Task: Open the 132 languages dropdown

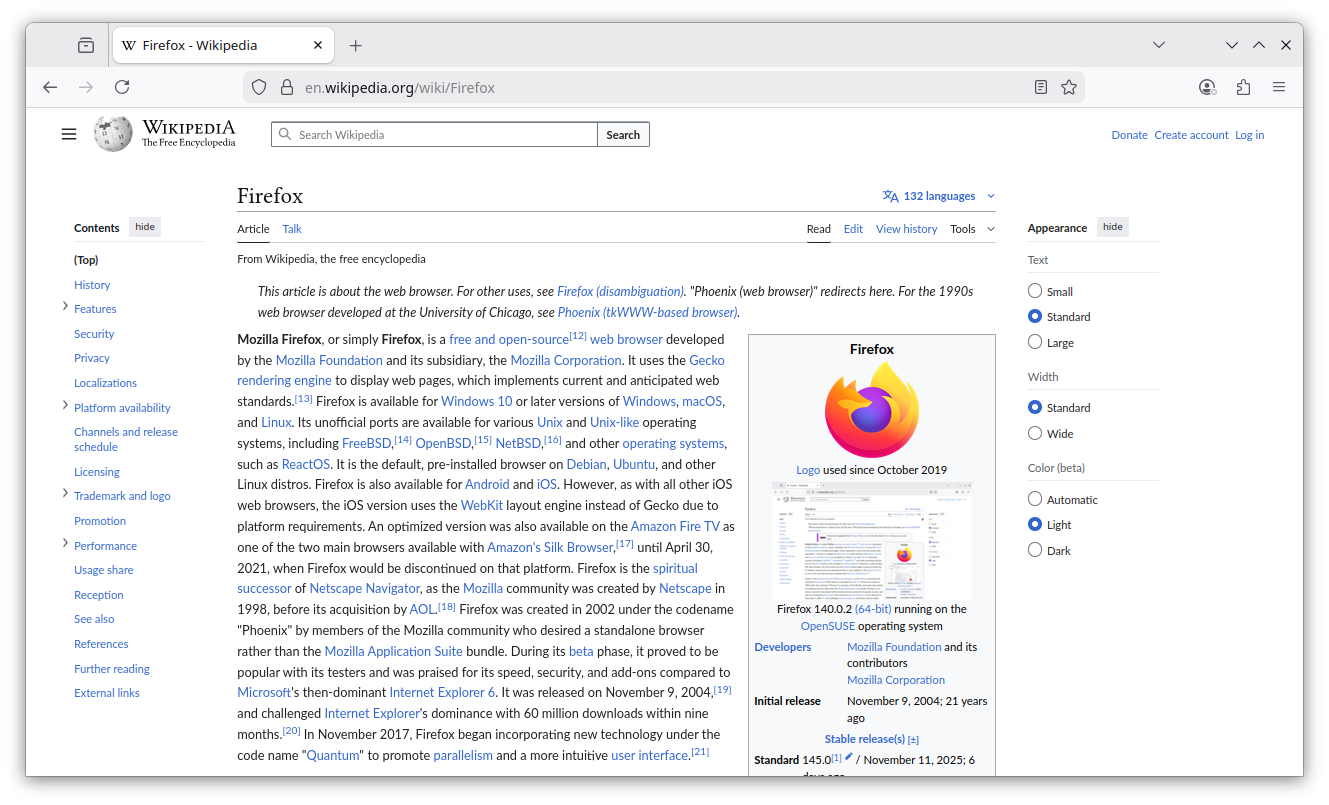Action: (x=938, y=196)
